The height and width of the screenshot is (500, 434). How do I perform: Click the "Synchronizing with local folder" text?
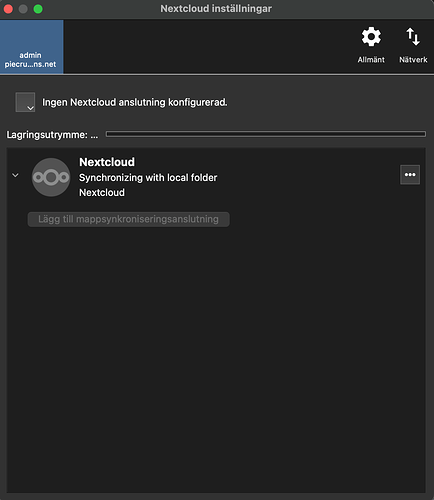[x=148, y=178]
